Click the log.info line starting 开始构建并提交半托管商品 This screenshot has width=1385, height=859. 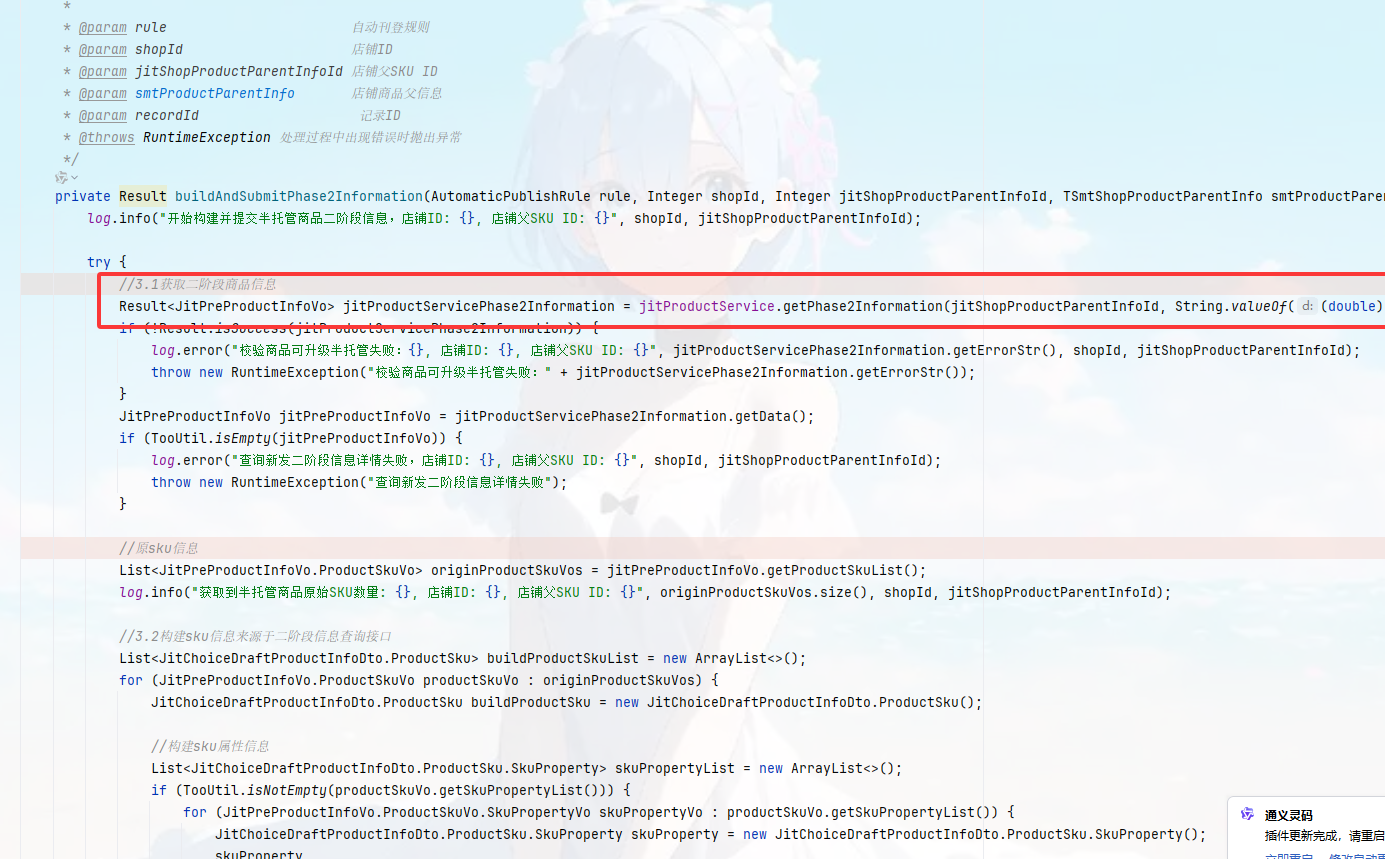[503, 219]
